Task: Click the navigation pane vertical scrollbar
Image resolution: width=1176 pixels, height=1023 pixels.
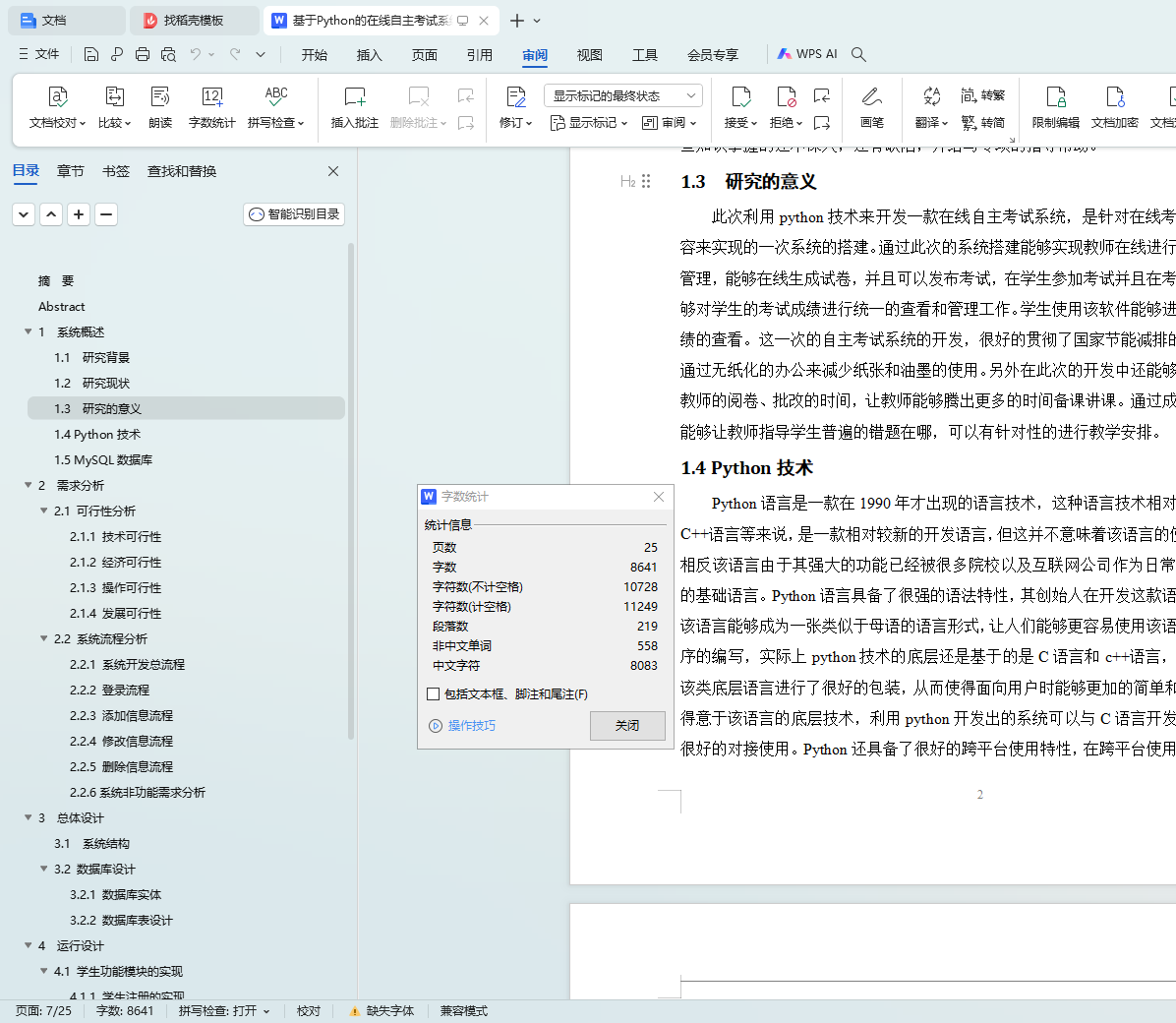Action: (351, 492)
